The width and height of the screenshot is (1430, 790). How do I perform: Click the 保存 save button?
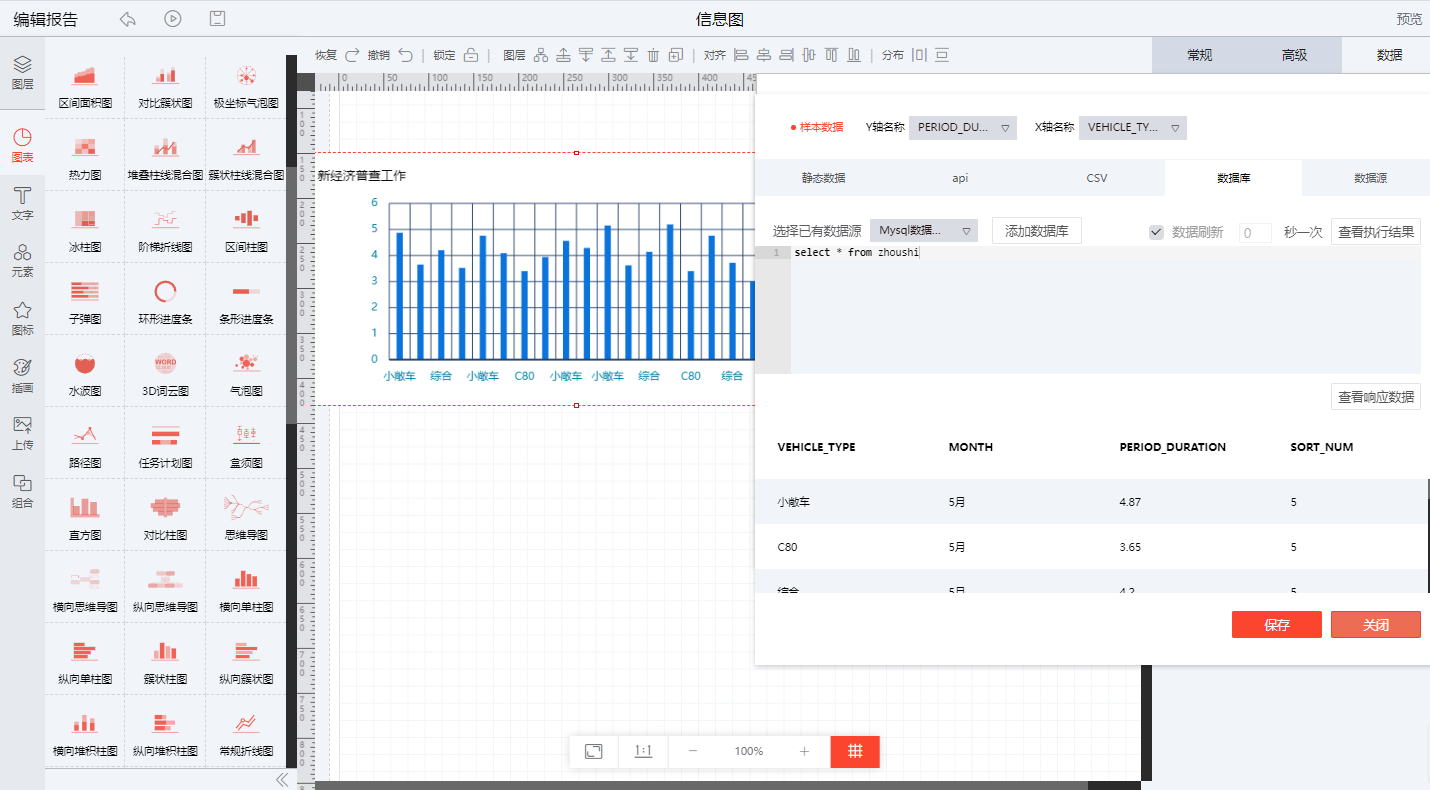point(1277,624)
